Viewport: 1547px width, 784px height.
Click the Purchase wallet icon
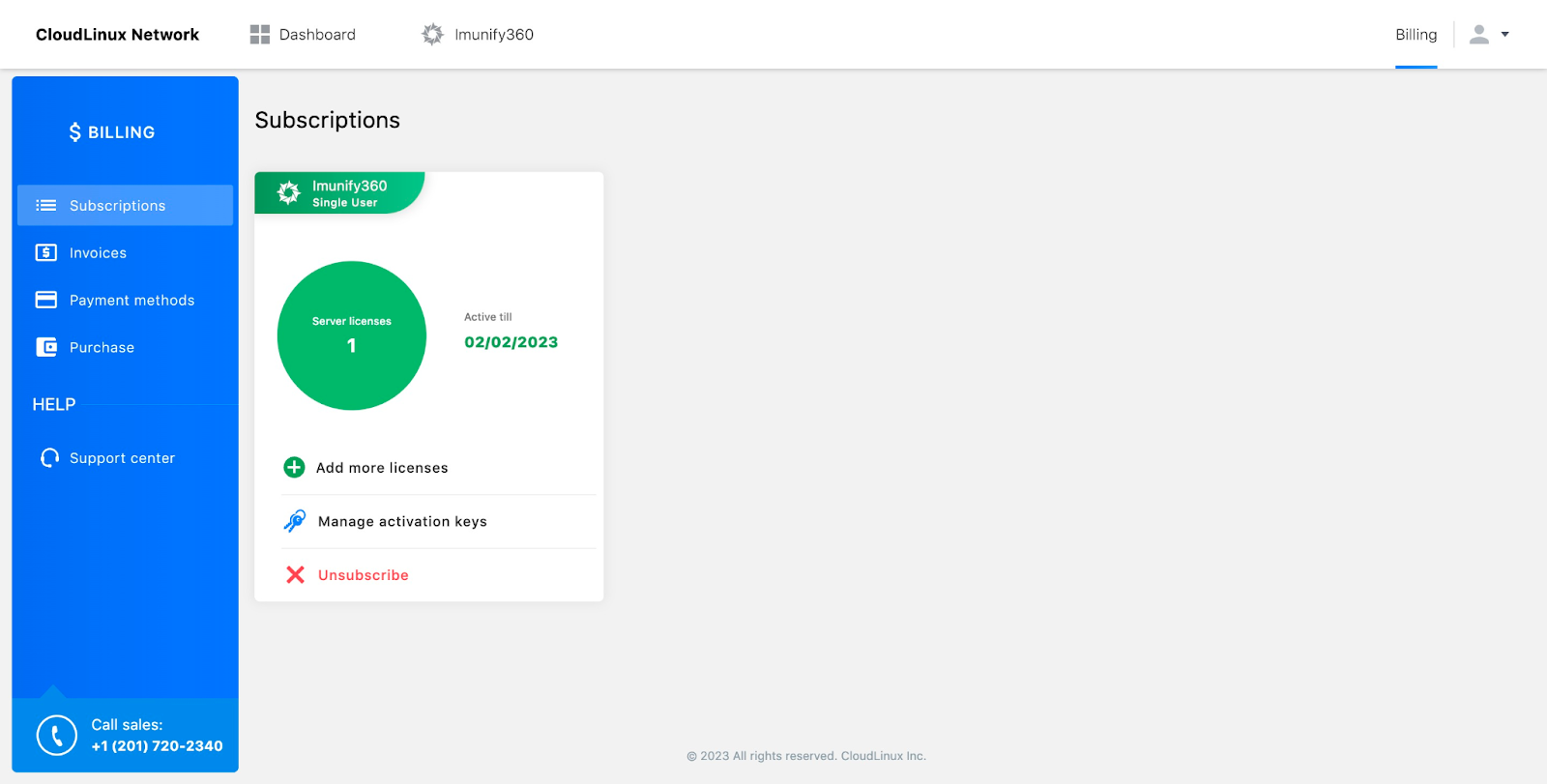(x=45, y=347)
